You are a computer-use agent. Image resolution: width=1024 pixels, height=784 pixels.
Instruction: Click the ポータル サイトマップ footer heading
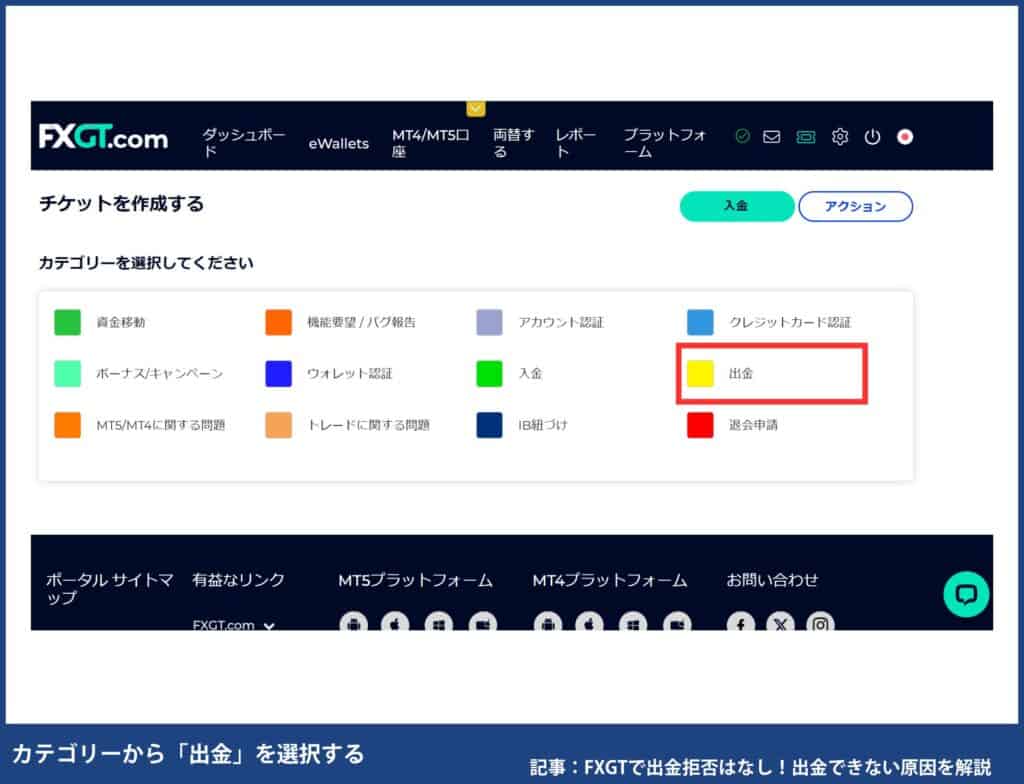pyautogui.click(x=110, y=589)
